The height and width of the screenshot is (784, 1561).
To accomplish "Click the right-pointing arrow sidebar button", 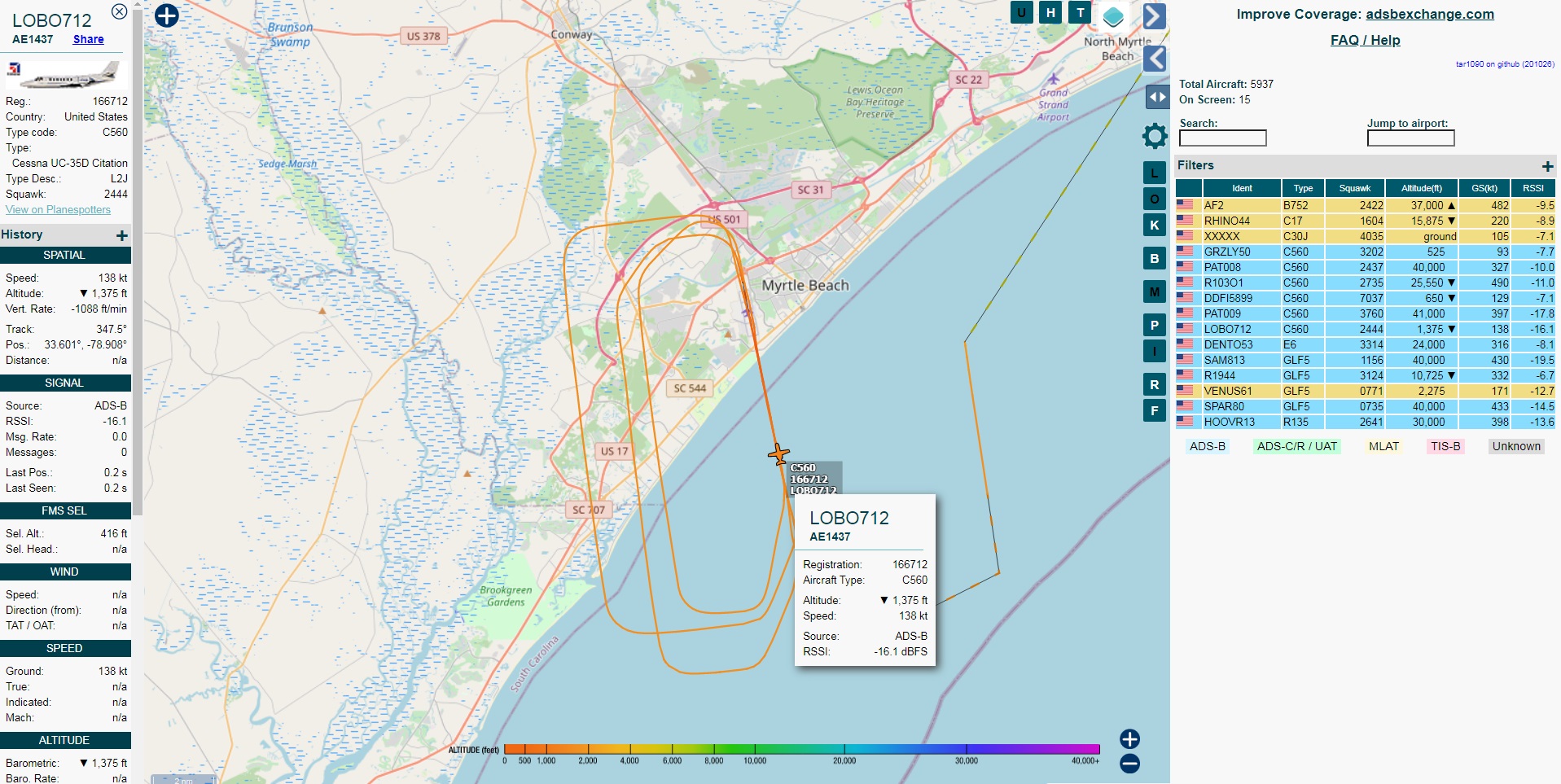I will click(x=1154, y=16).
